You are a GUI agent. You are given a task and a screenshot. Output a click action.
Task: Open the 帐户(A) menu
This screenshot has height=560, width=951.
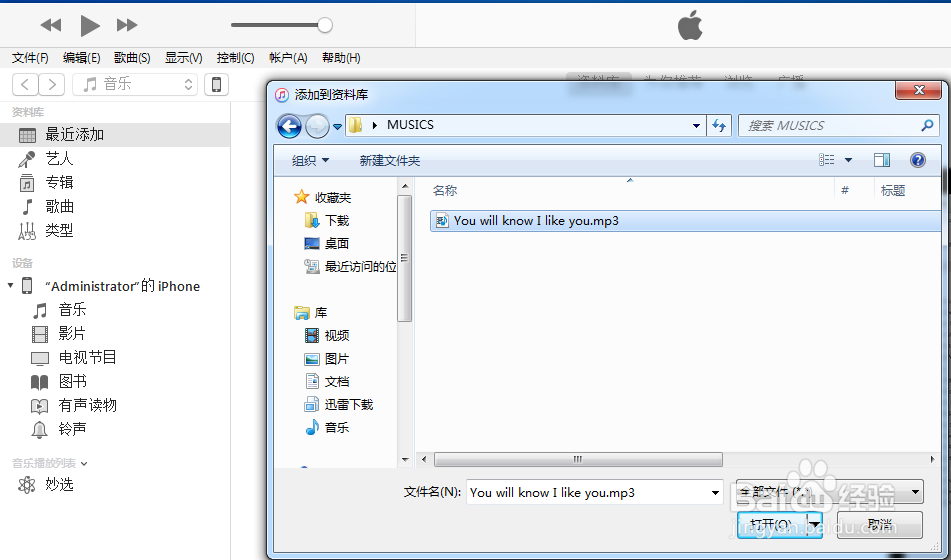click(288, 58)
